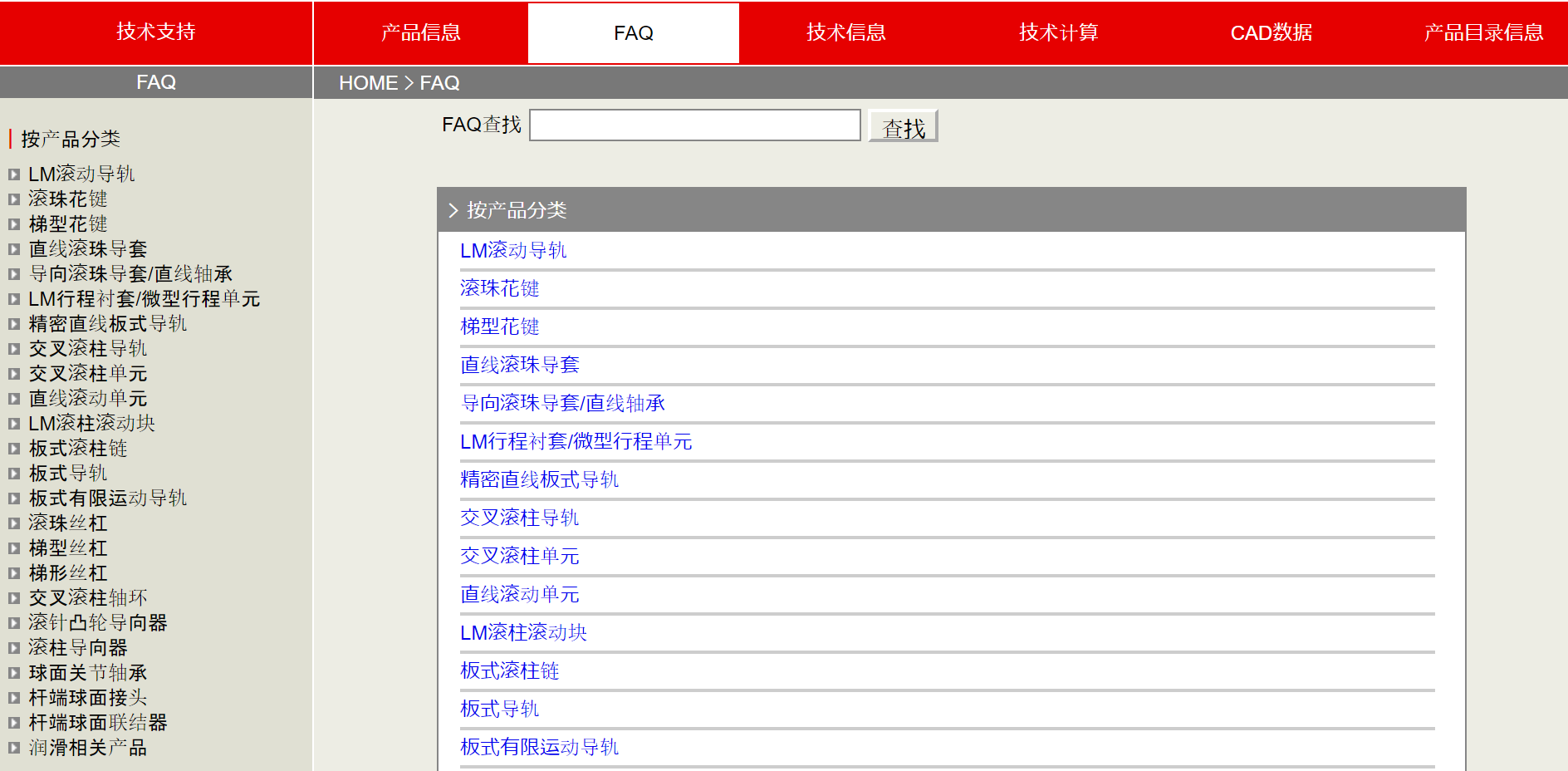1568x771 pixels.
Task: Open 板式导轨 link in main list
Action: point(500,709)
